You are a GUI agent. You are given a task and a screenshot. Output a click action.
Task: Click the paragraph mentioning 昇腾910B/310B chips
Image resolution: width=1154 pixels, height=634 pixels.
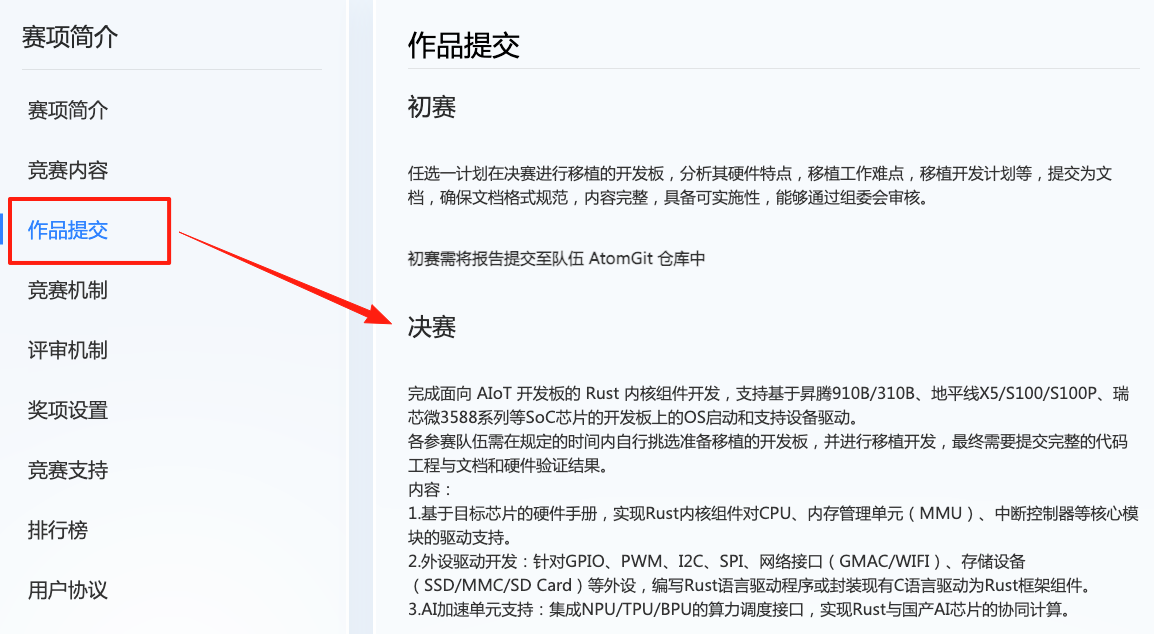pyautogui.click(x=768, y=404)
